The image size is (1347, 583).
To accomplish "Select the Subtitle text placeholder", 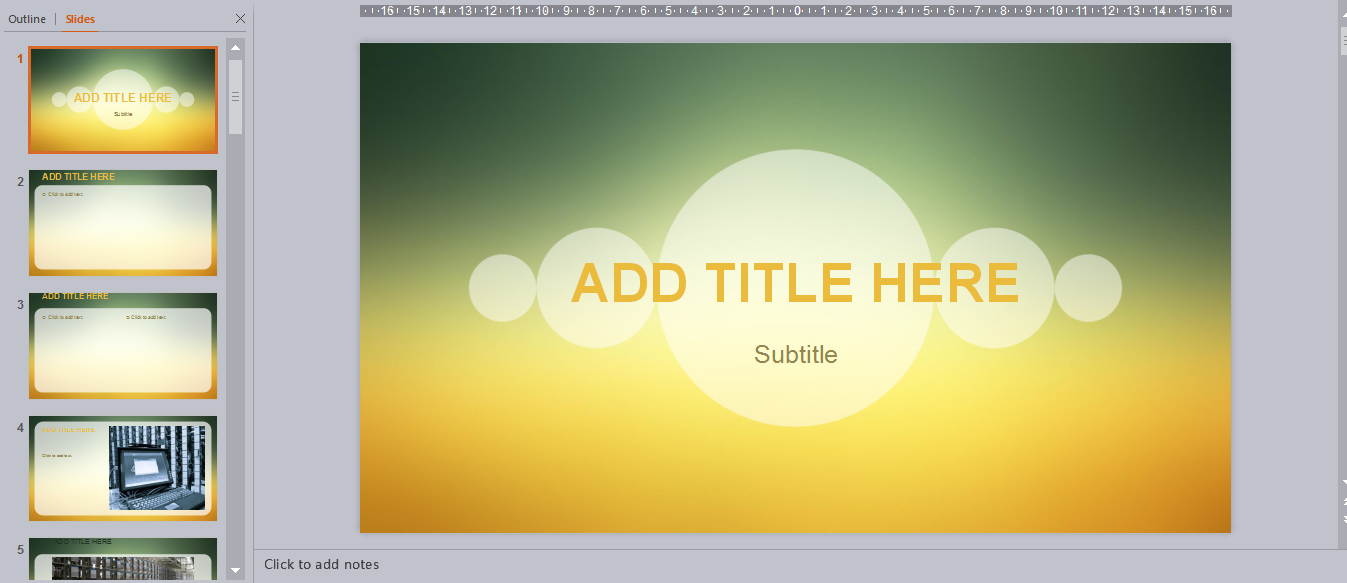I will (795, 354).
